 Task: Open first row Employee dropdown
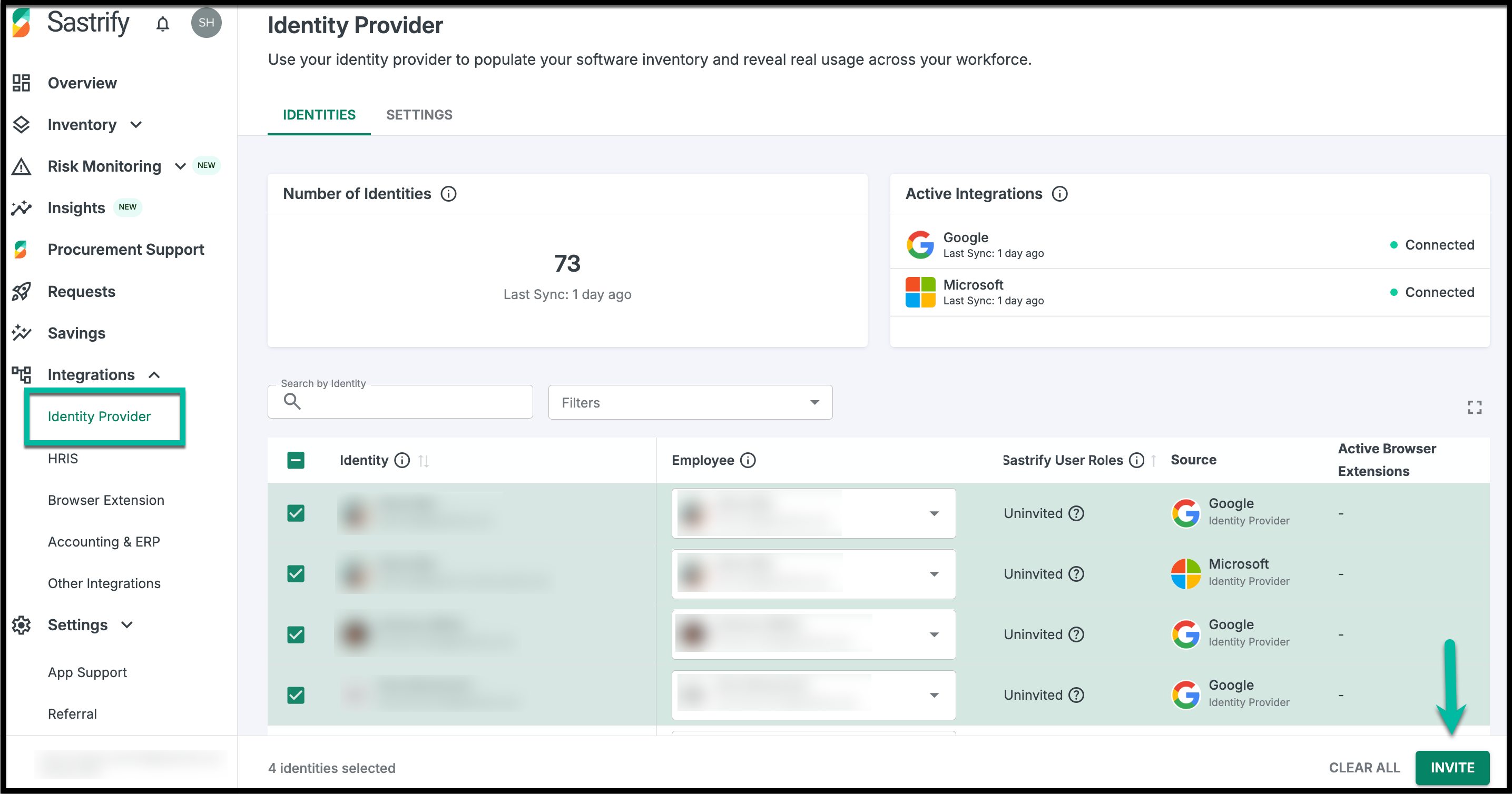[x=934, y=514]
